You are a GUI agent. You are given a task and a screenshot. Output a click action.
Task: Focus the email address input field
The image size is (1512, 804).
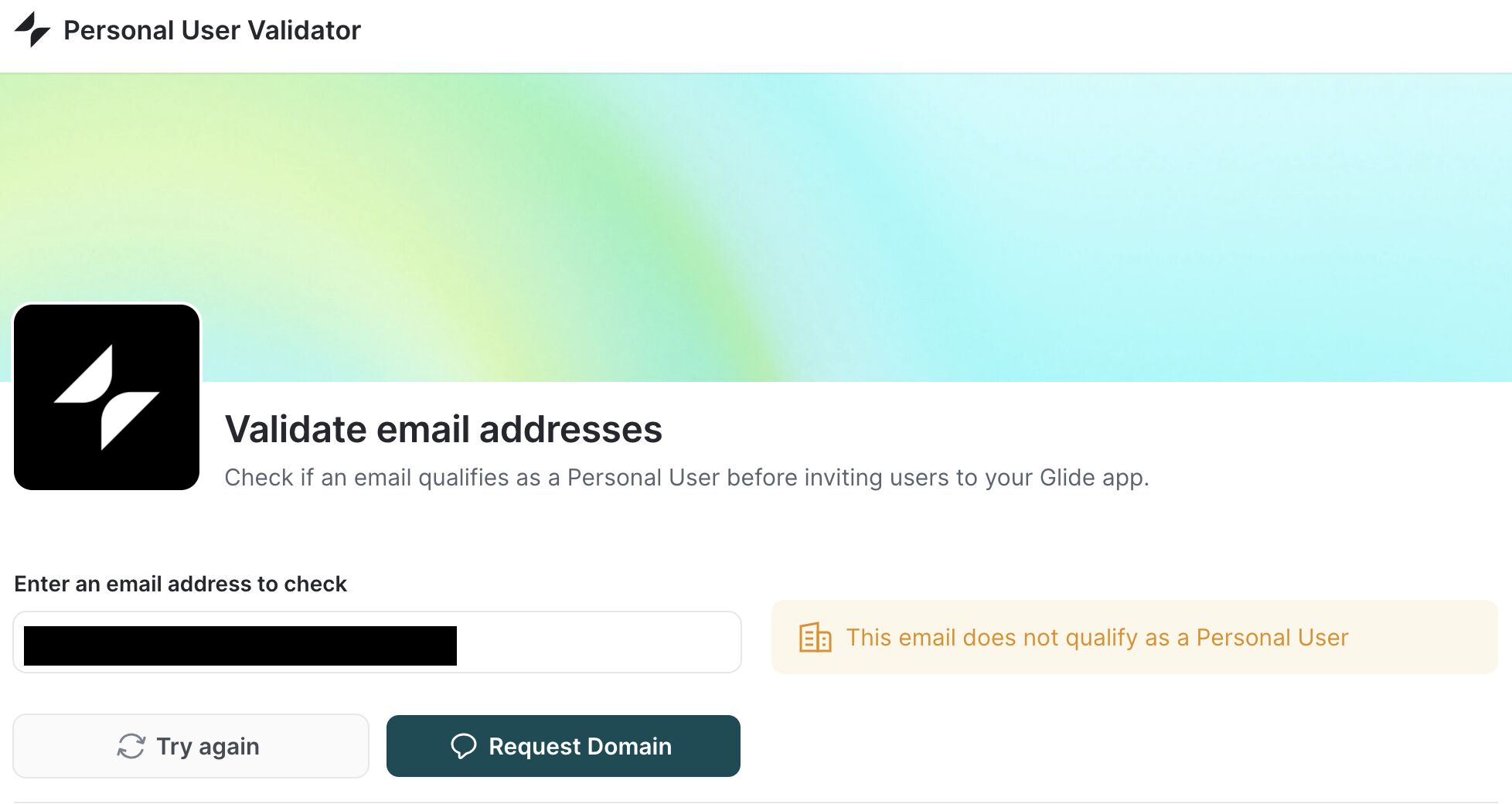377,642
